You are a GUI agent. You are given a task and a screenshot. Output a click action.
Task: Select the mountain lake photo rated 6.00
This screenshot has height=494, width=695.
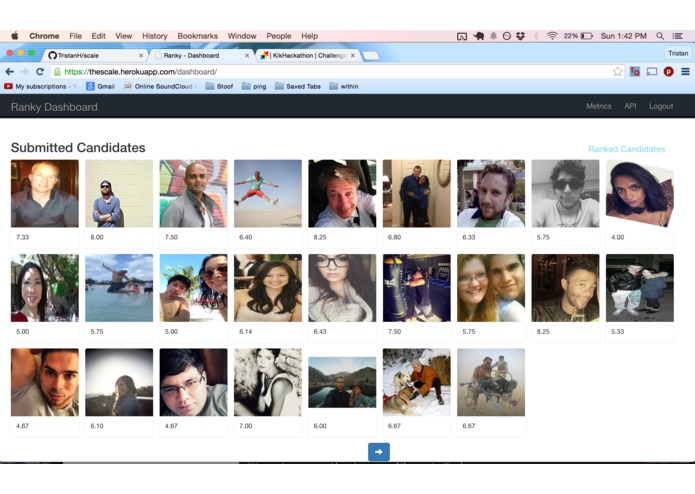tap(342, 382)
